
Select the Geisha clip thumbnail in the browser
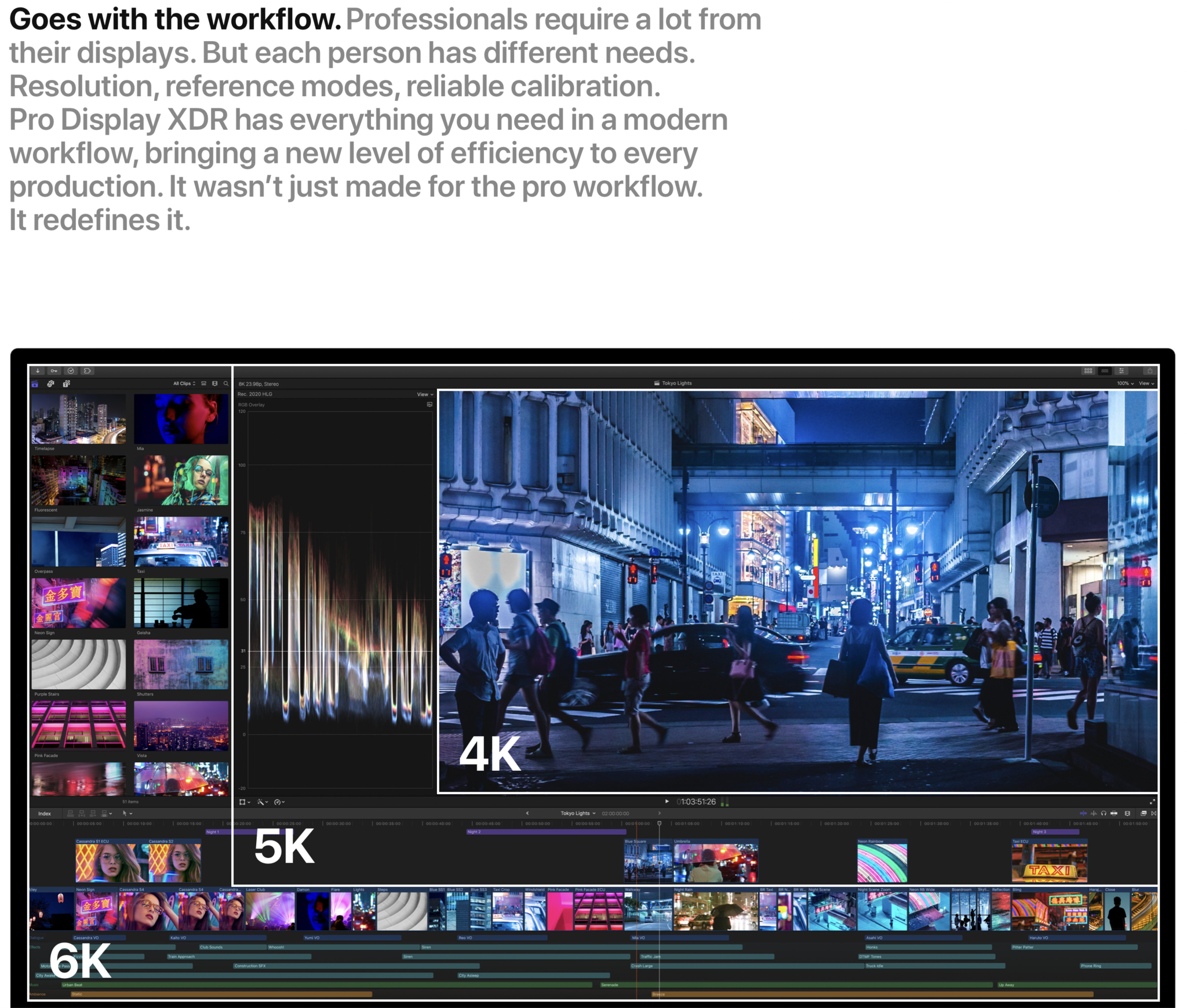point(181,603)
